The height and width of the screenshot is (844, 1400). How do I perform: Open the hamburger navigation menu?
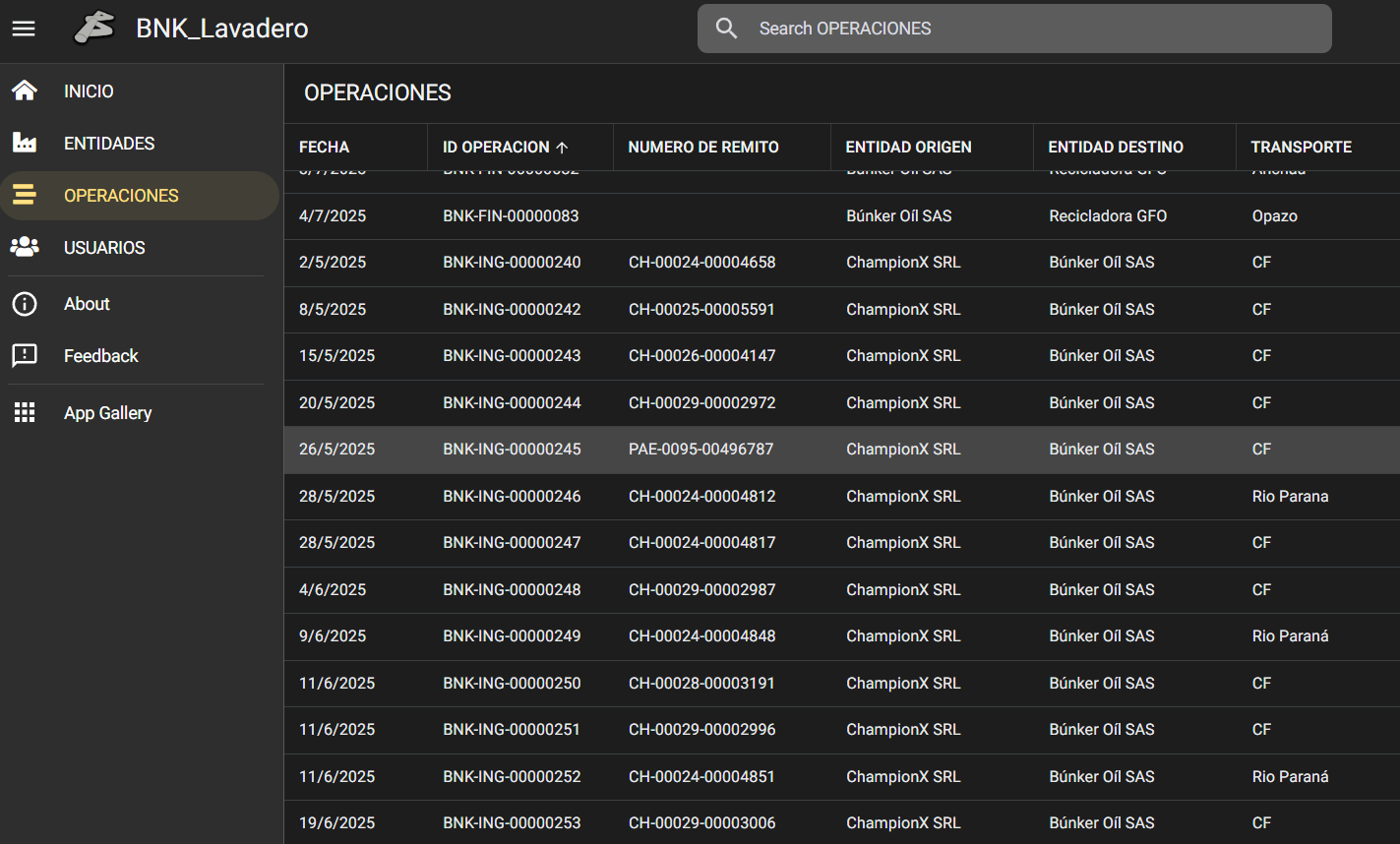[x=24, y=29]
